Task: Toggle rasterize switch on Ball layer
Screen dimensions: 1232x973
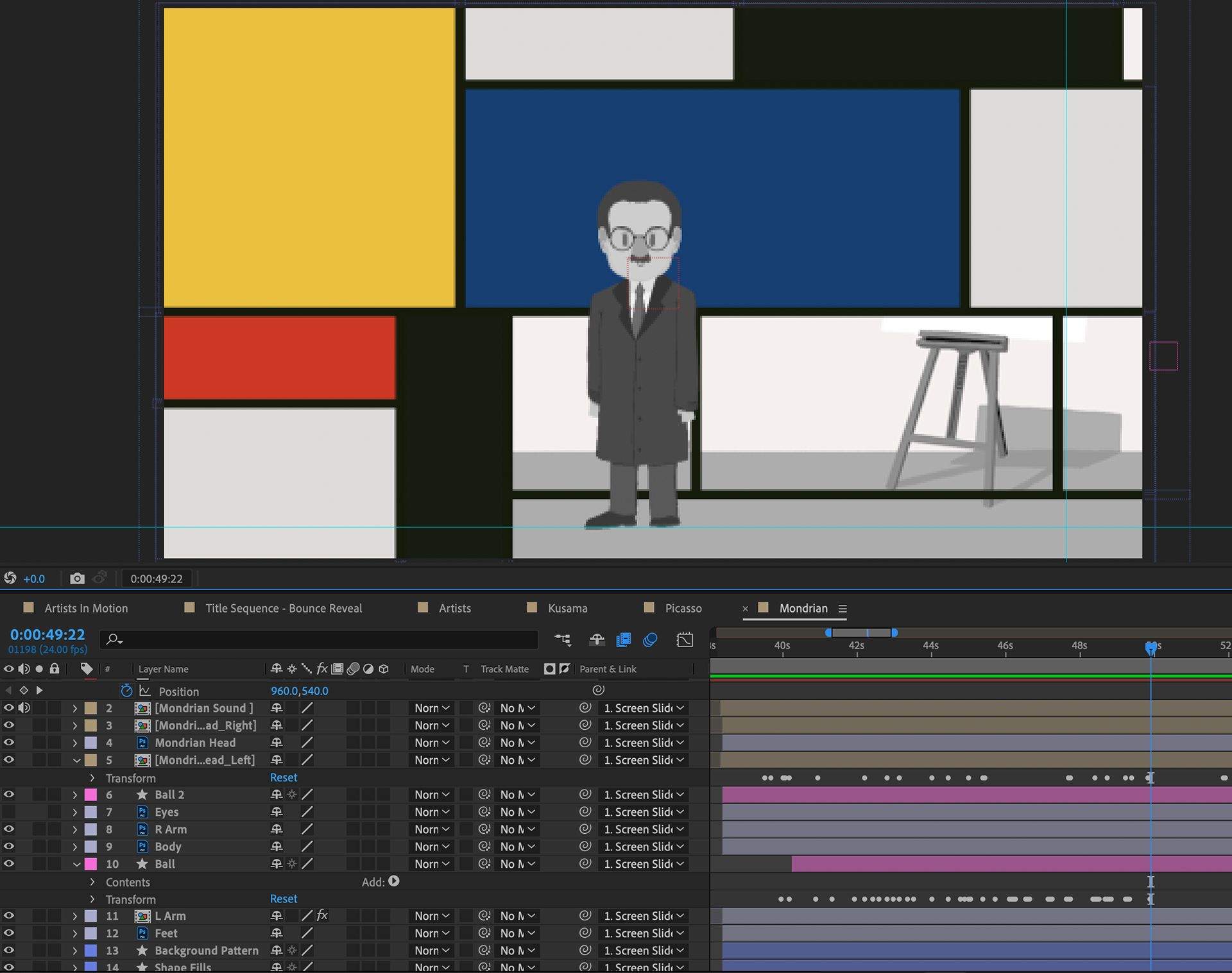Action: tap(292, 864)
